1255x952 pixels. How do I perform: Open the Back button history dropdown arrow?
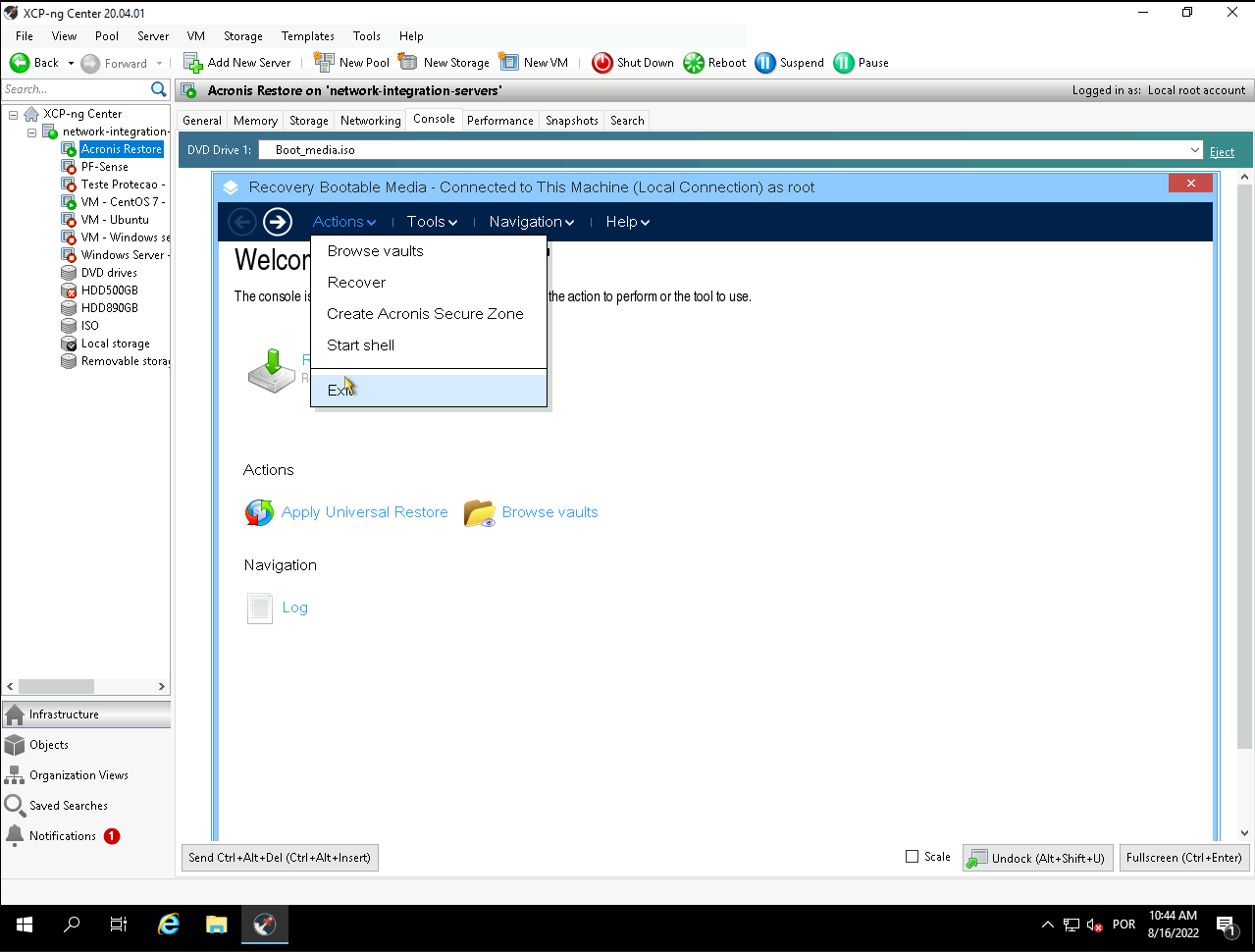[x=71, y=64]
